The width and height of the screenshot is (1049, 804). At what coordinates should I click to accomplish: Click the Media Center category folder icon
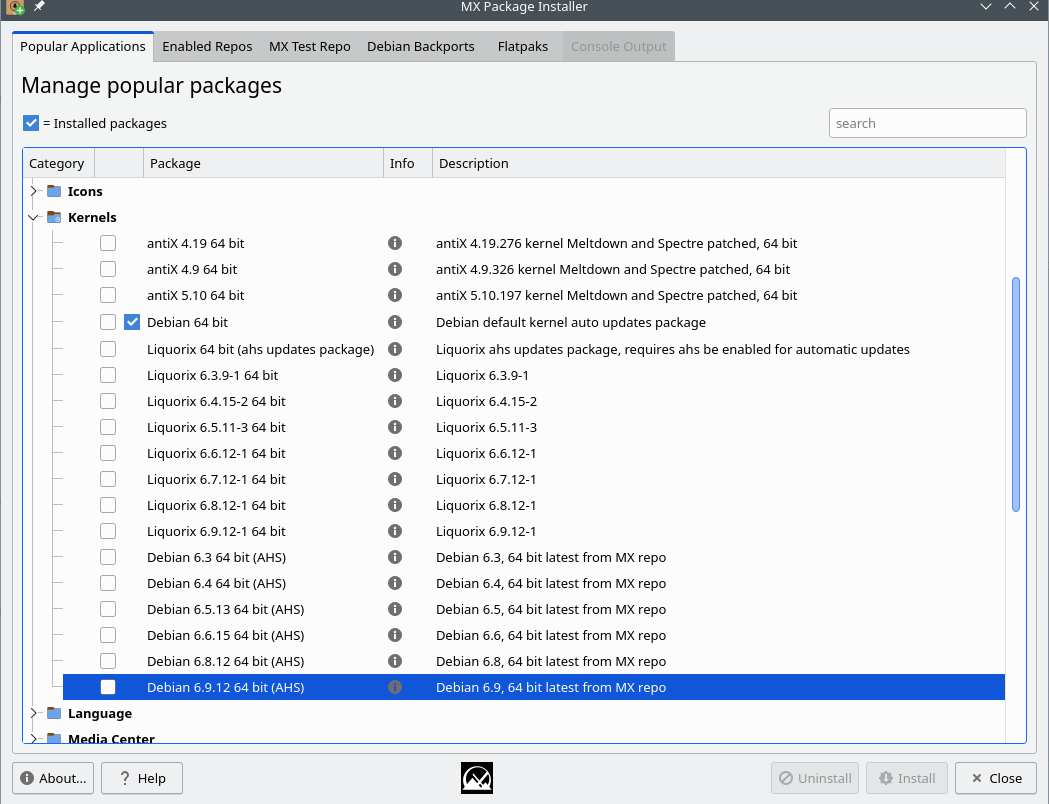(54, 738)
